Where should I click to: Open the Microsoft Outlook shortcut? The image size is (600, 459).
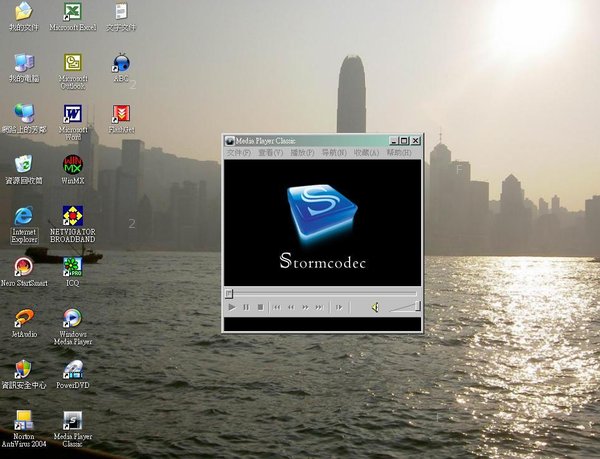(73, 71)
